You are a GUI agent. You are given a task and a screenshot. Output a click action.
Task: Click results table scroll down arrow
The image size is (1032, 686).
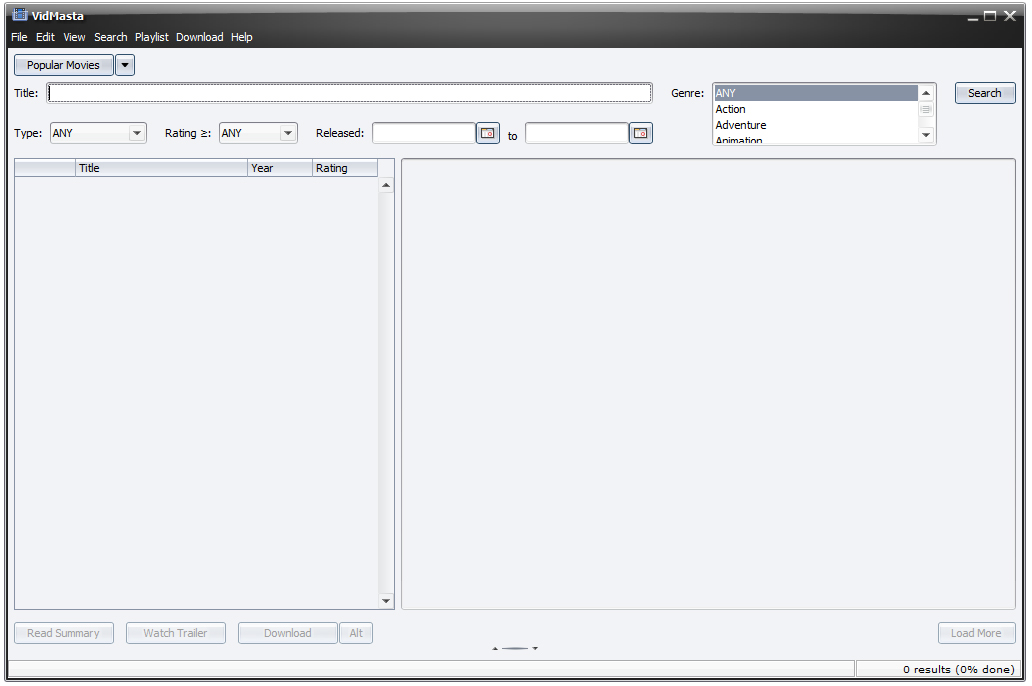(x=386, y=600)
